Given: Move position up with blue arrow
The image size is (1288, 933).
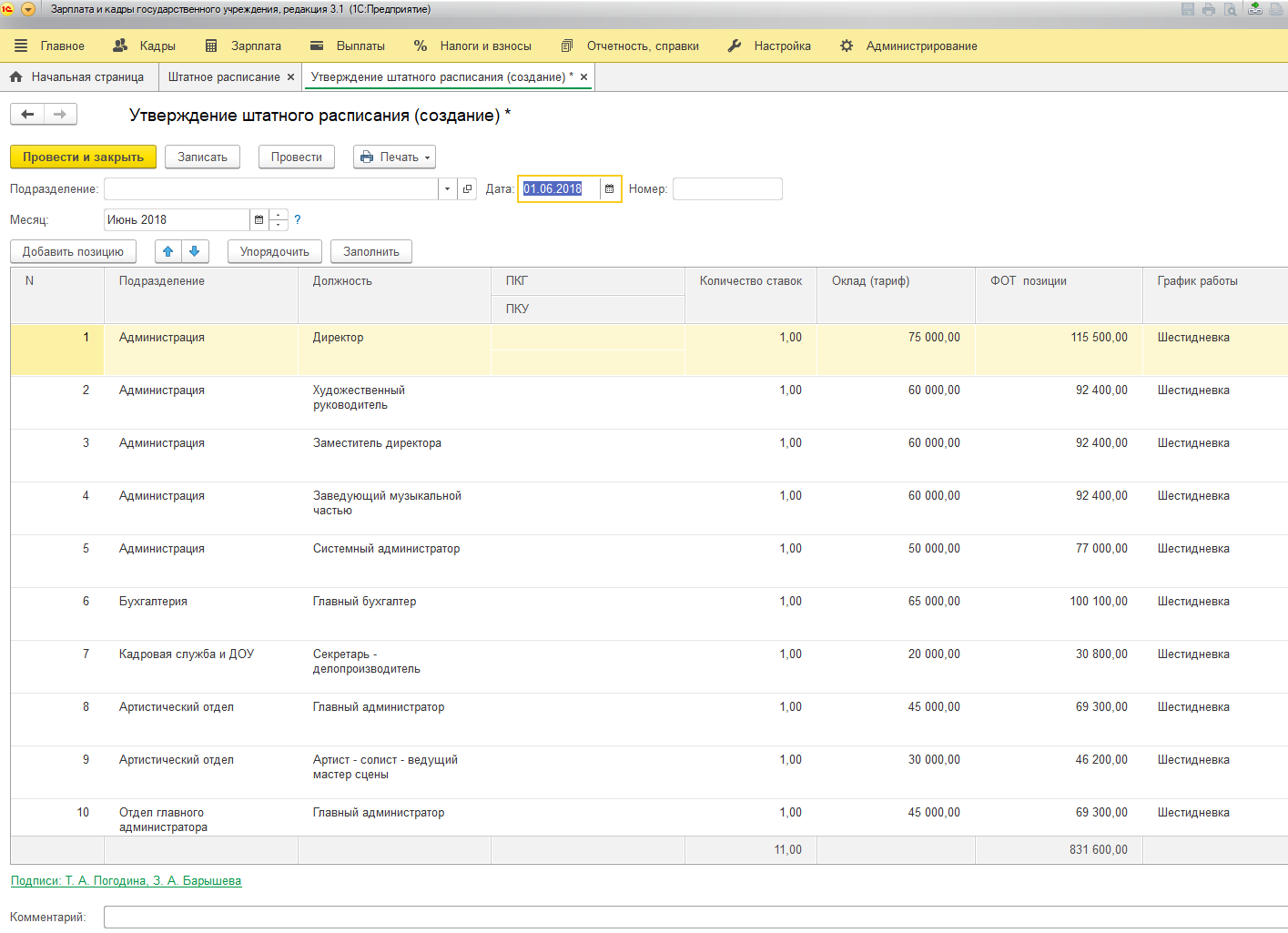Looking at the screenshot, I should 168,251.
